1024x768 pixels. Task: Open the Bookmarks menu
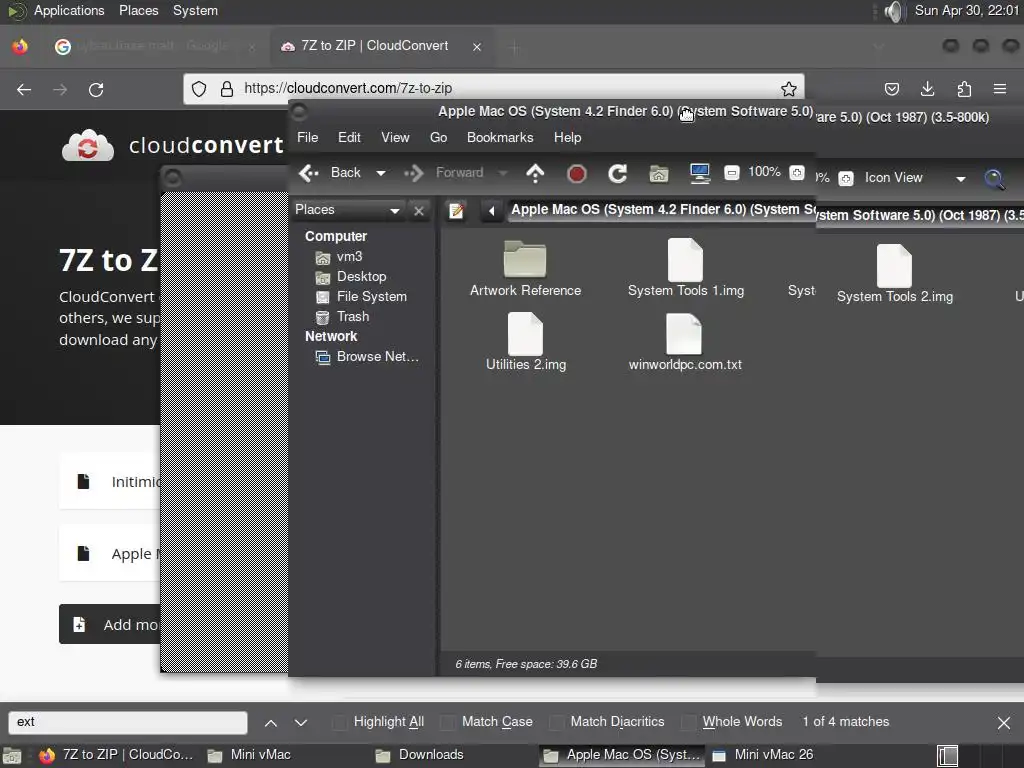tap(500, 137)
